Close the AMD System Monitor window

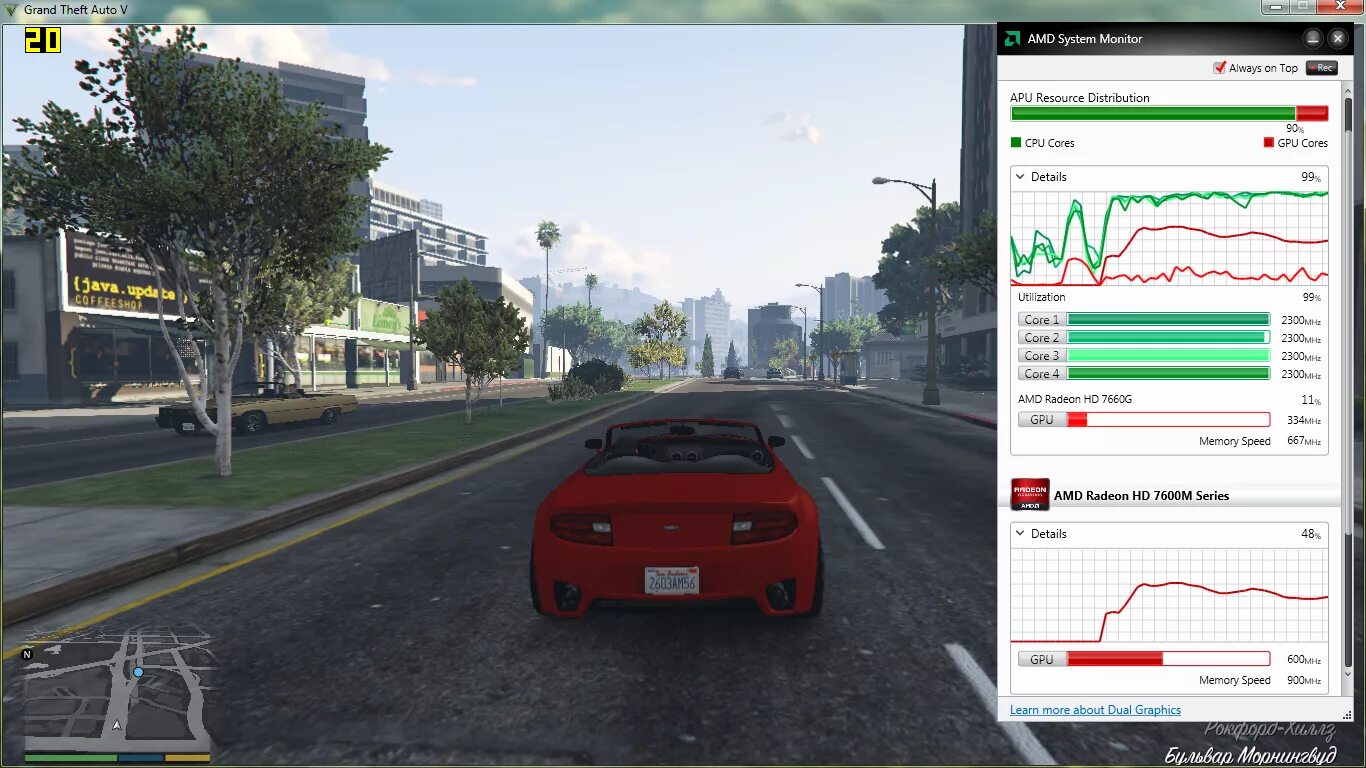(1339, 39)
